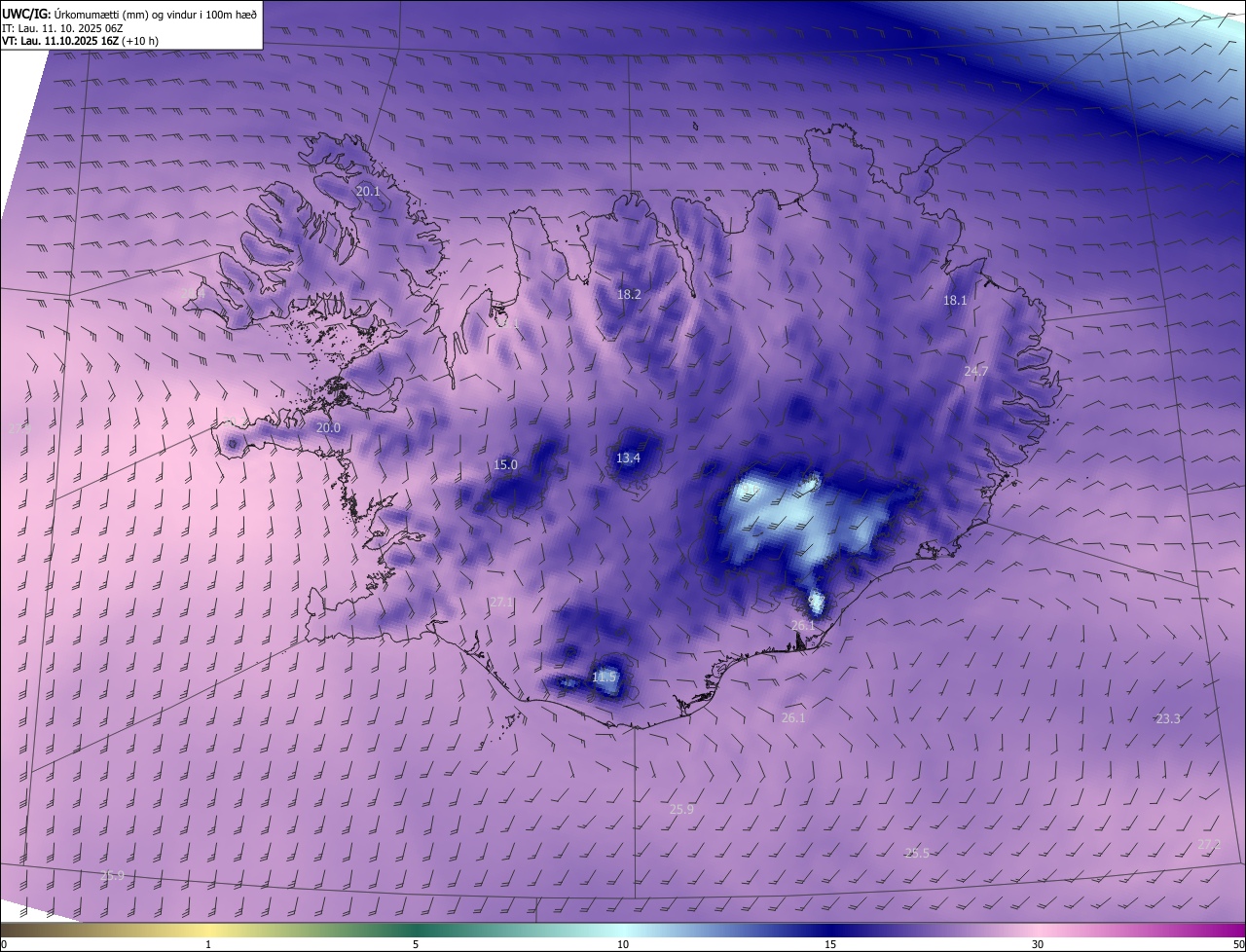
Task: Click the 23.3 value label over the sea
Action: (x=1168, y=718)
